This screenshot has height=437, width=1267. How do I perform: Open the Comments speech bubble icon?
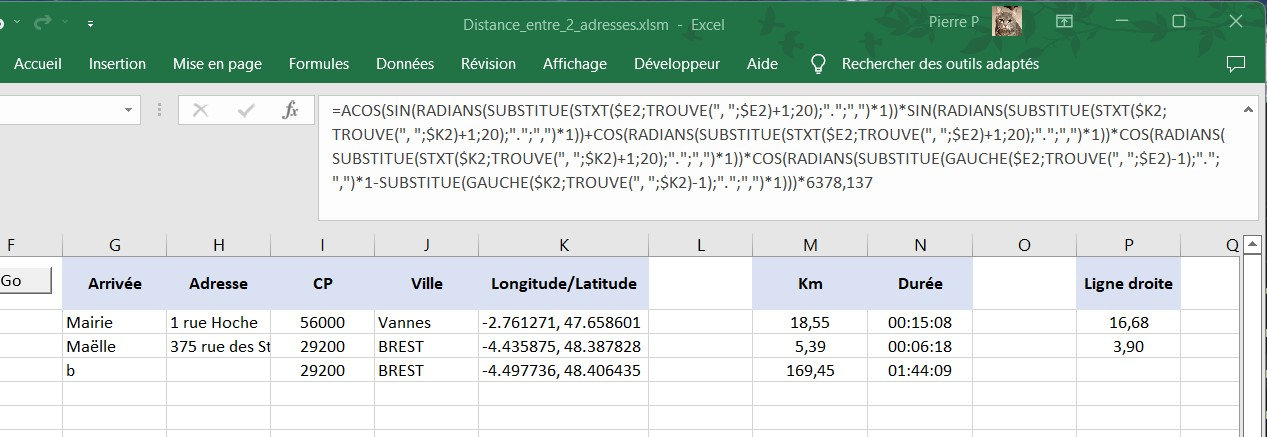coord(1236,64)
